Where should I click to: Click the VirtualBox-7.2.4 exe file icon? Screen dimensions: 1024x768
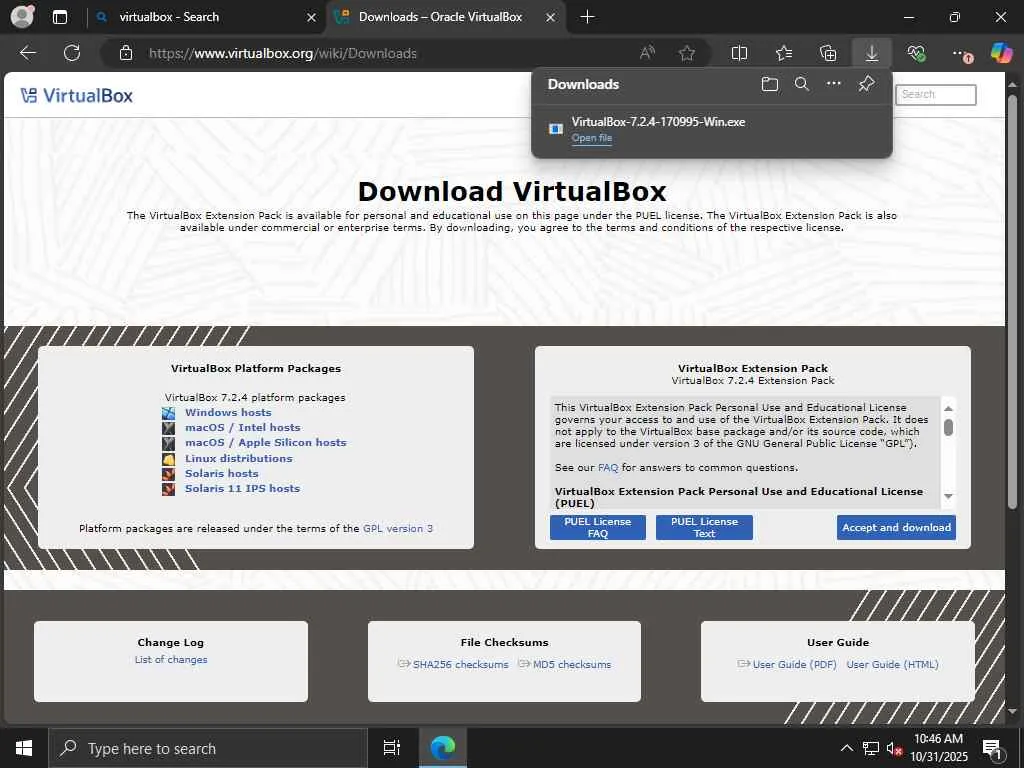[556, 129]
